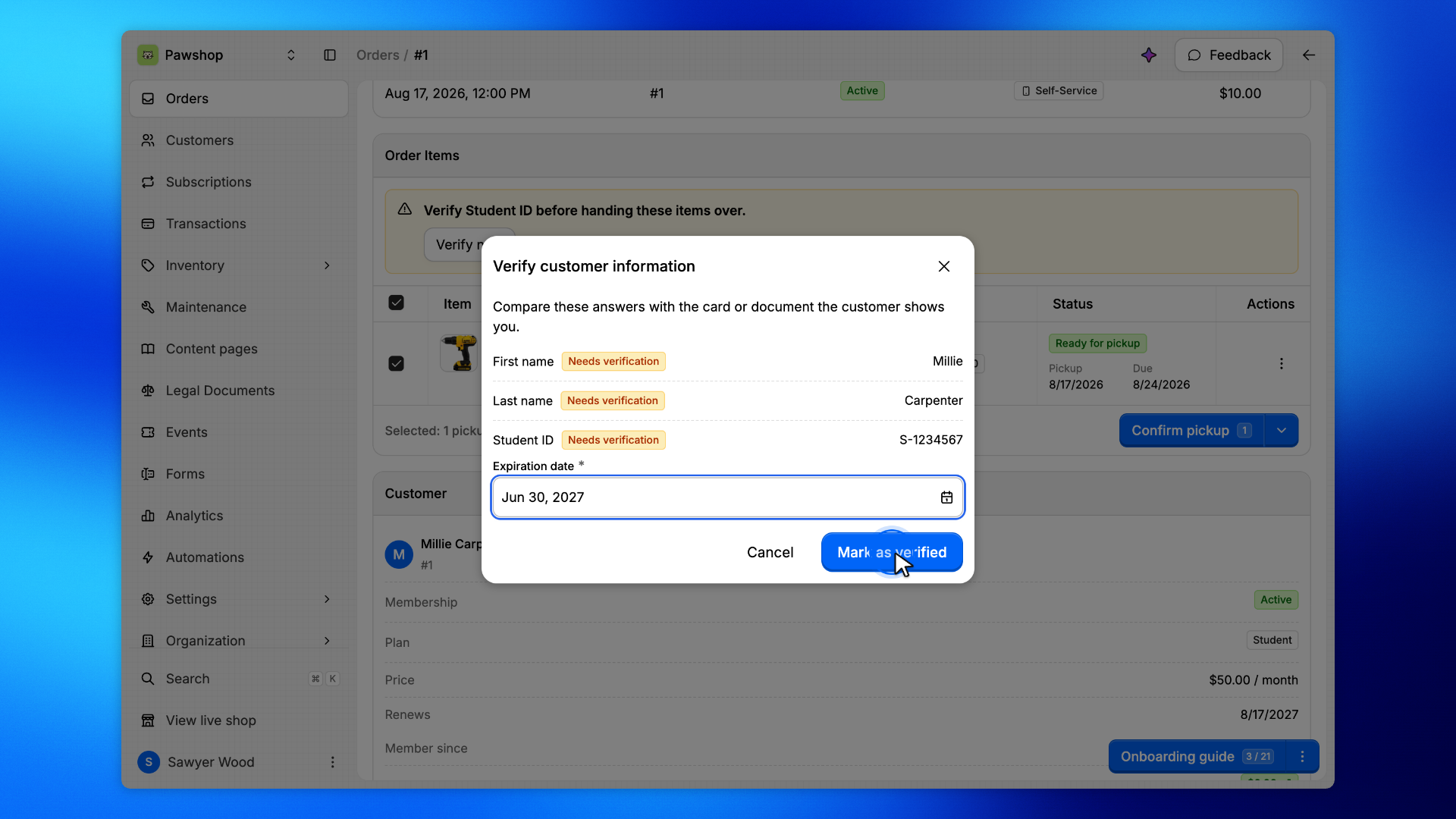Click the Legal Documents scale icon
Viewport: 1456px width, 819px height.
tap(148, 391)
